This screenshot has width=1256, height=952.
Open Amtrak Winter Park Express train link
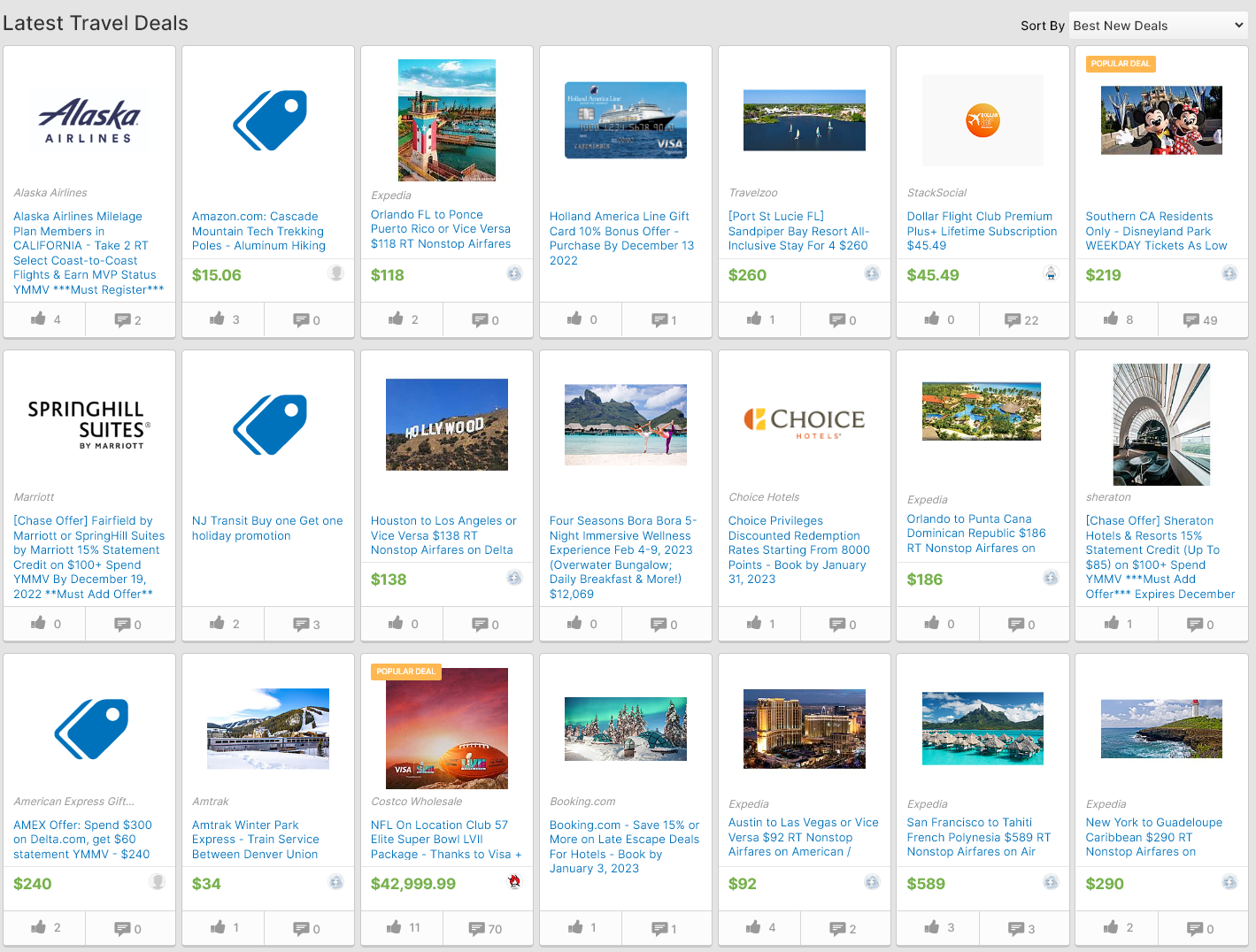coord(256,840)
